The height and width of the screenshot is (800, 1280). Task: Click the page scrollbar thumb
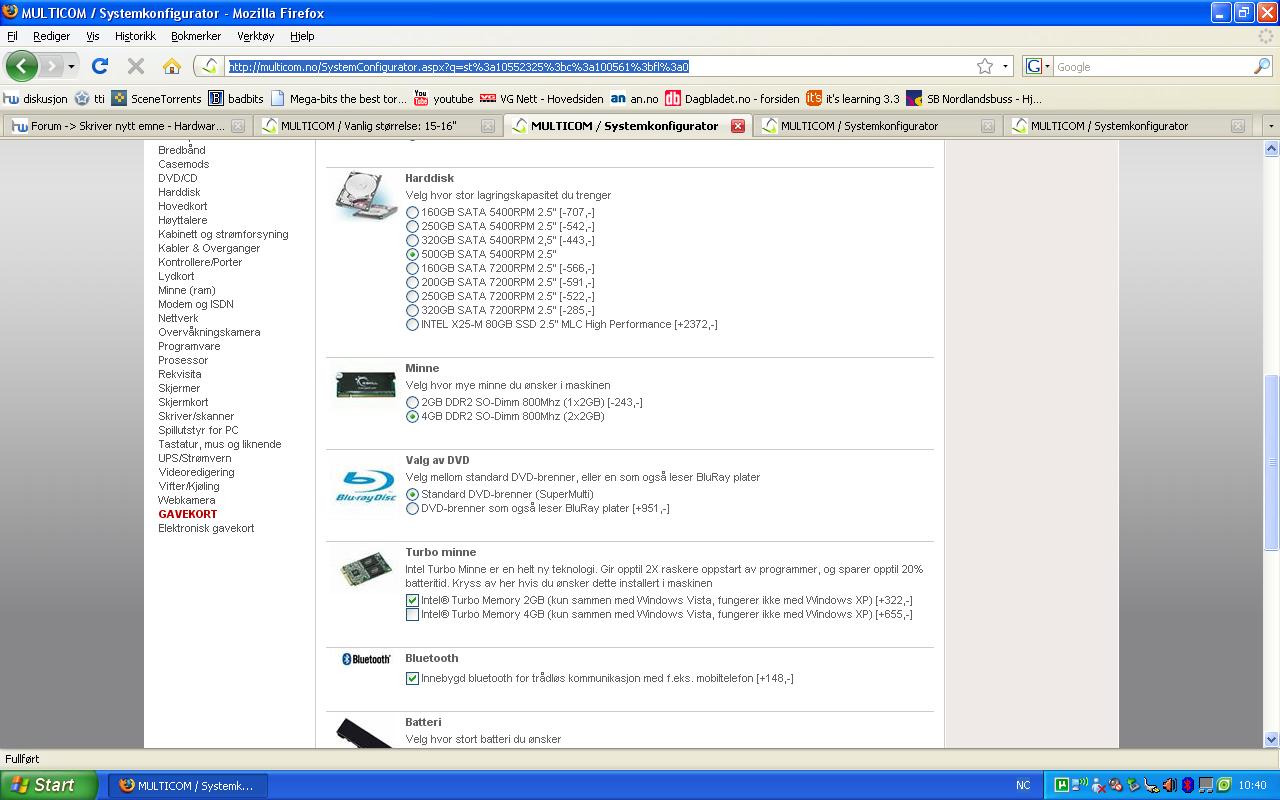(1271, 462)
